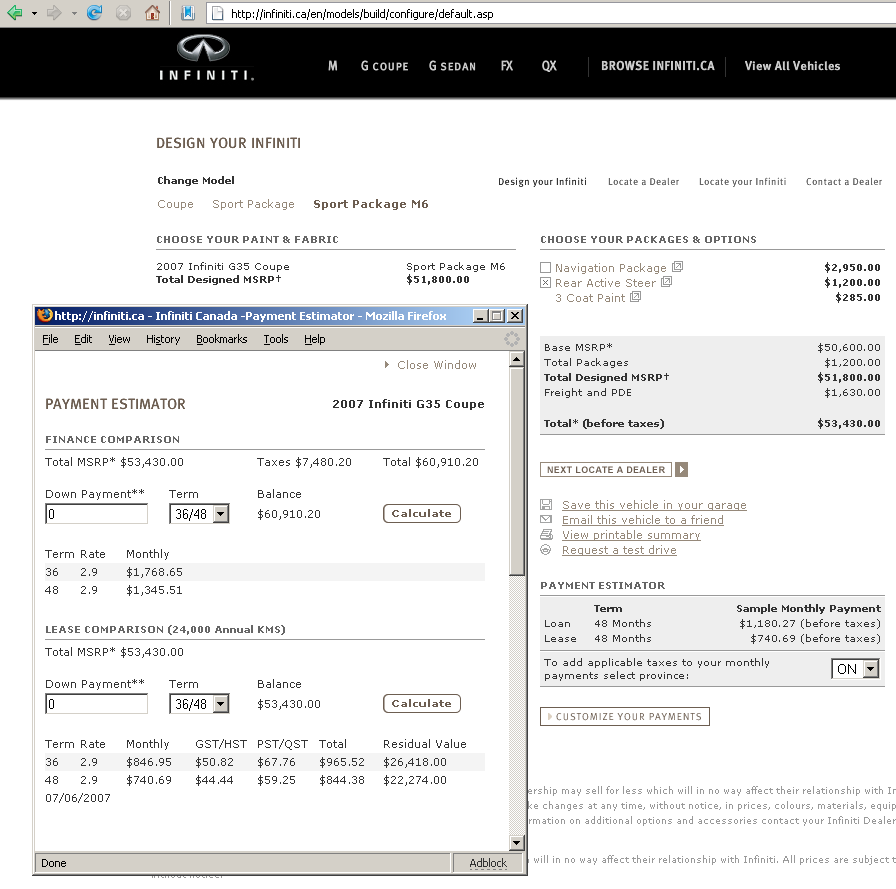This screenshot has height=889, width=896.
Task: Open Navigation Package details popup icon
Action: pos(677,267)
